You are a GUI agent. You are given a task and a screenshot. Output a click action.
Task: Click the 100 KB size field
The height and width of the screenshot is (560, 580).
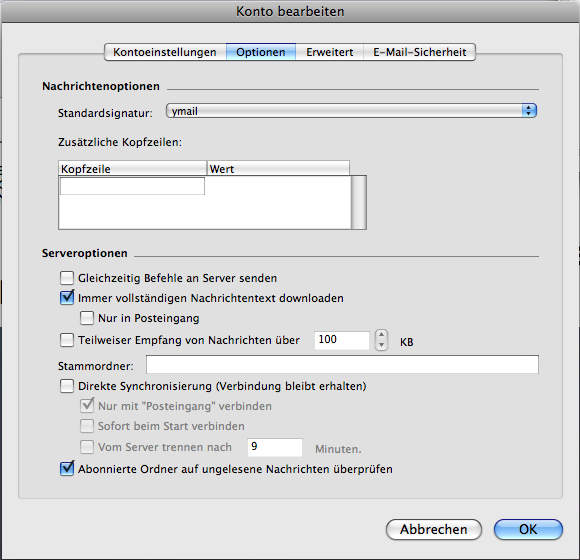point(342,340)
